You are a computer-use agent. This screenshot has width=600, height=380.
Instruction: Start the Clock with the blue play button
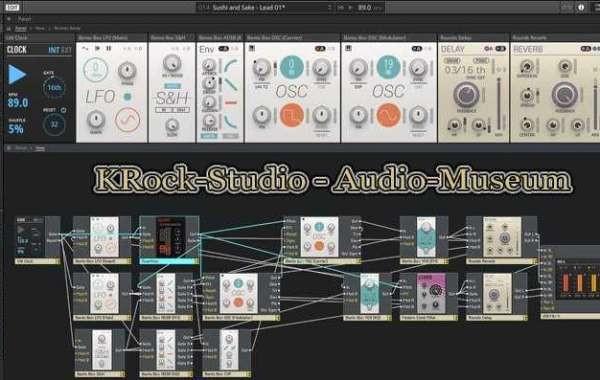tap(17, 74)
